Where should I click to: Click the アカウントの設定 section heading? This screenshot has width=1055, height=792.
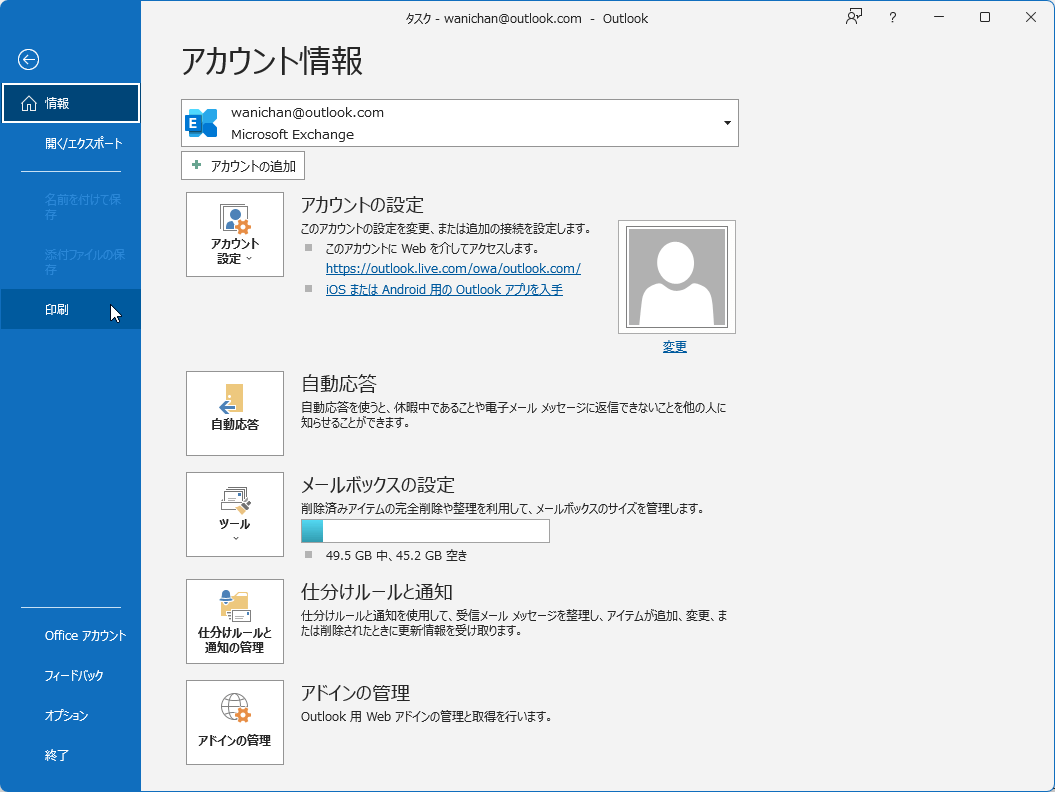(x=362, y=205)
